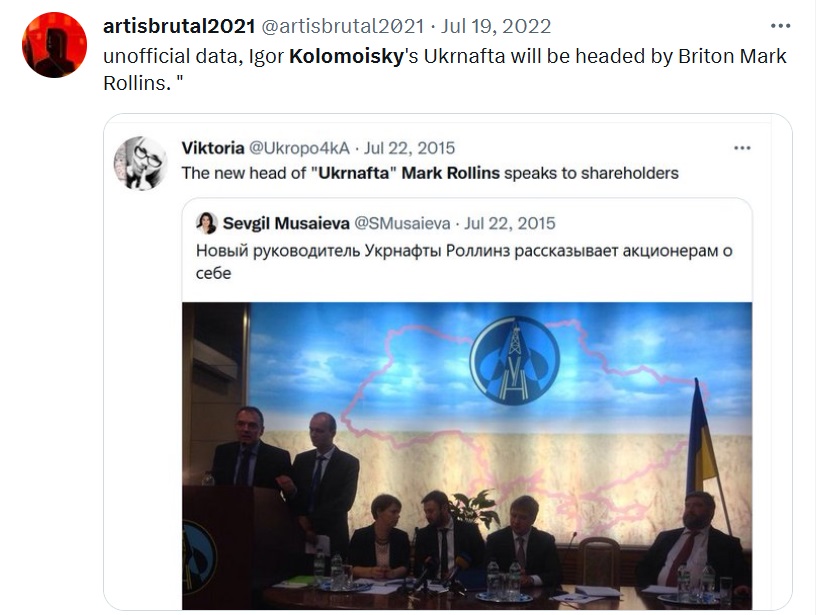
Task: Open the shareholders meeting photo
Action: [467, 456]
